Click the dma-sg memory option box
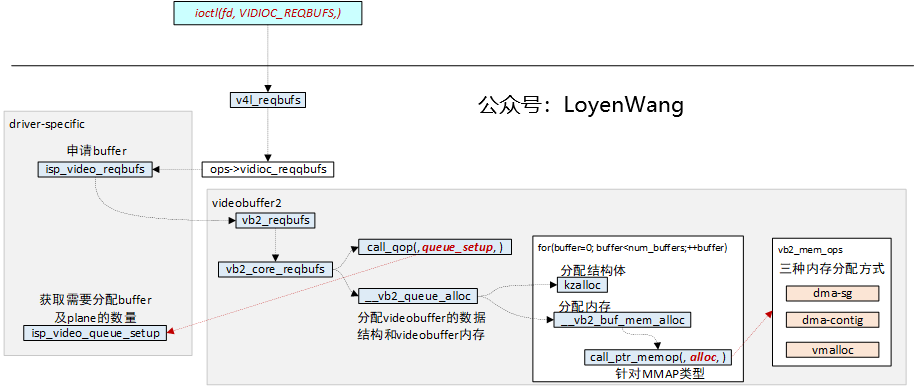The width and height of the screenshot is (917, 389). [833, 294]
